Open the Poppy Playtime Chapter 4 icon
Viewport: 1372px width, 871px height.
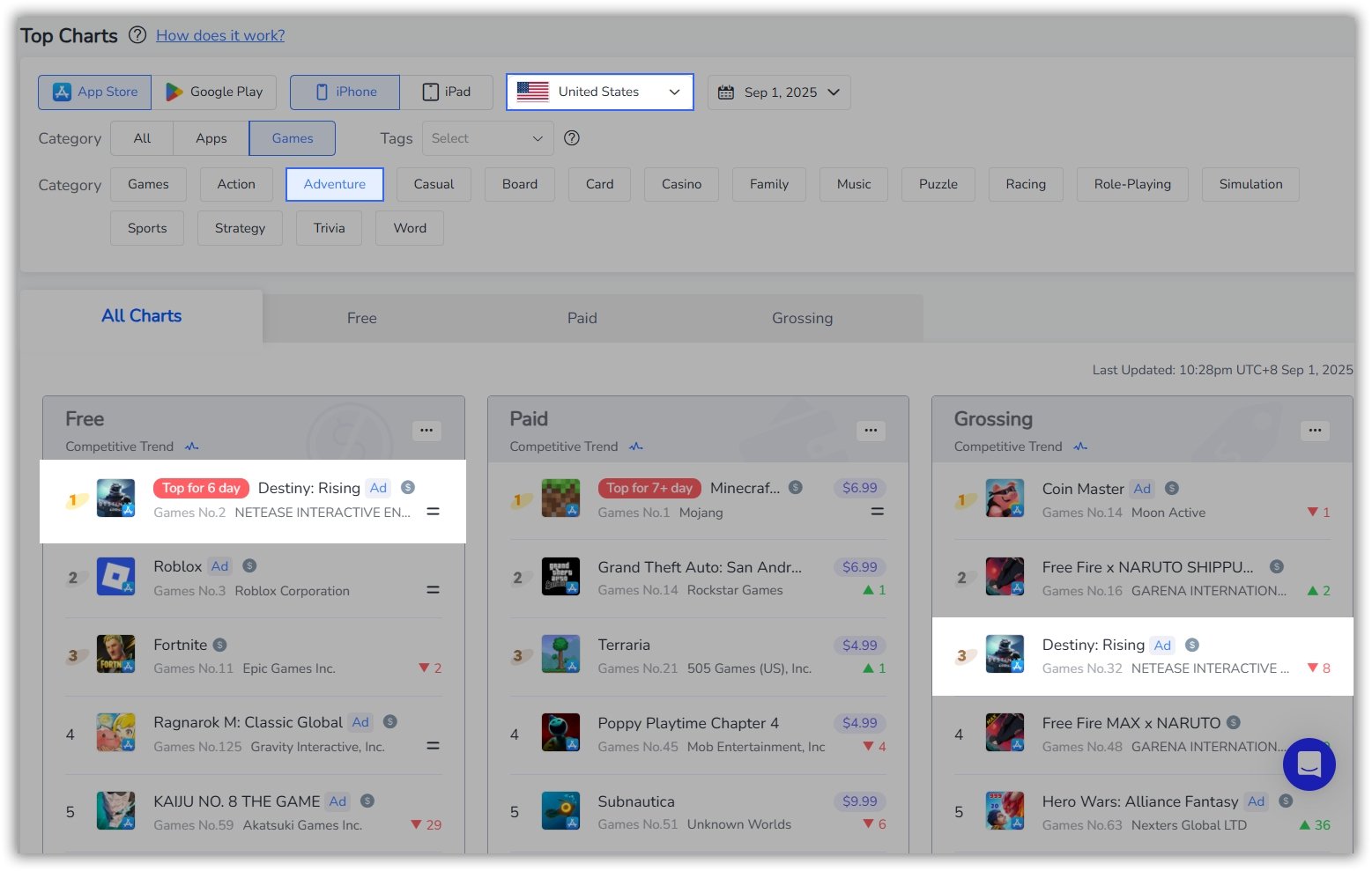560,733
